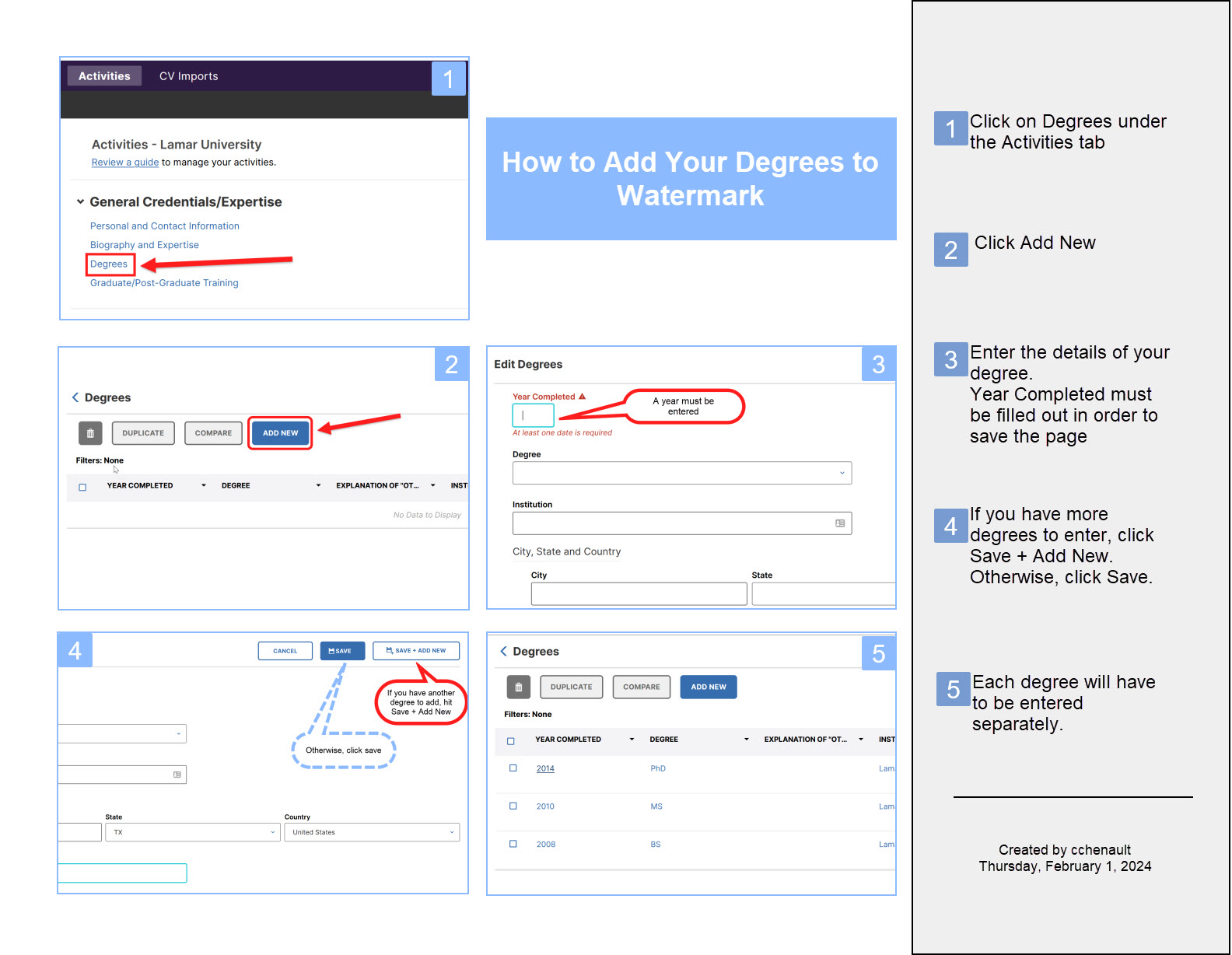Collapse the General Credentials/Expertise section
Image resolution: width=1232 pixels, height=955 pixels.
coord(80,202)
